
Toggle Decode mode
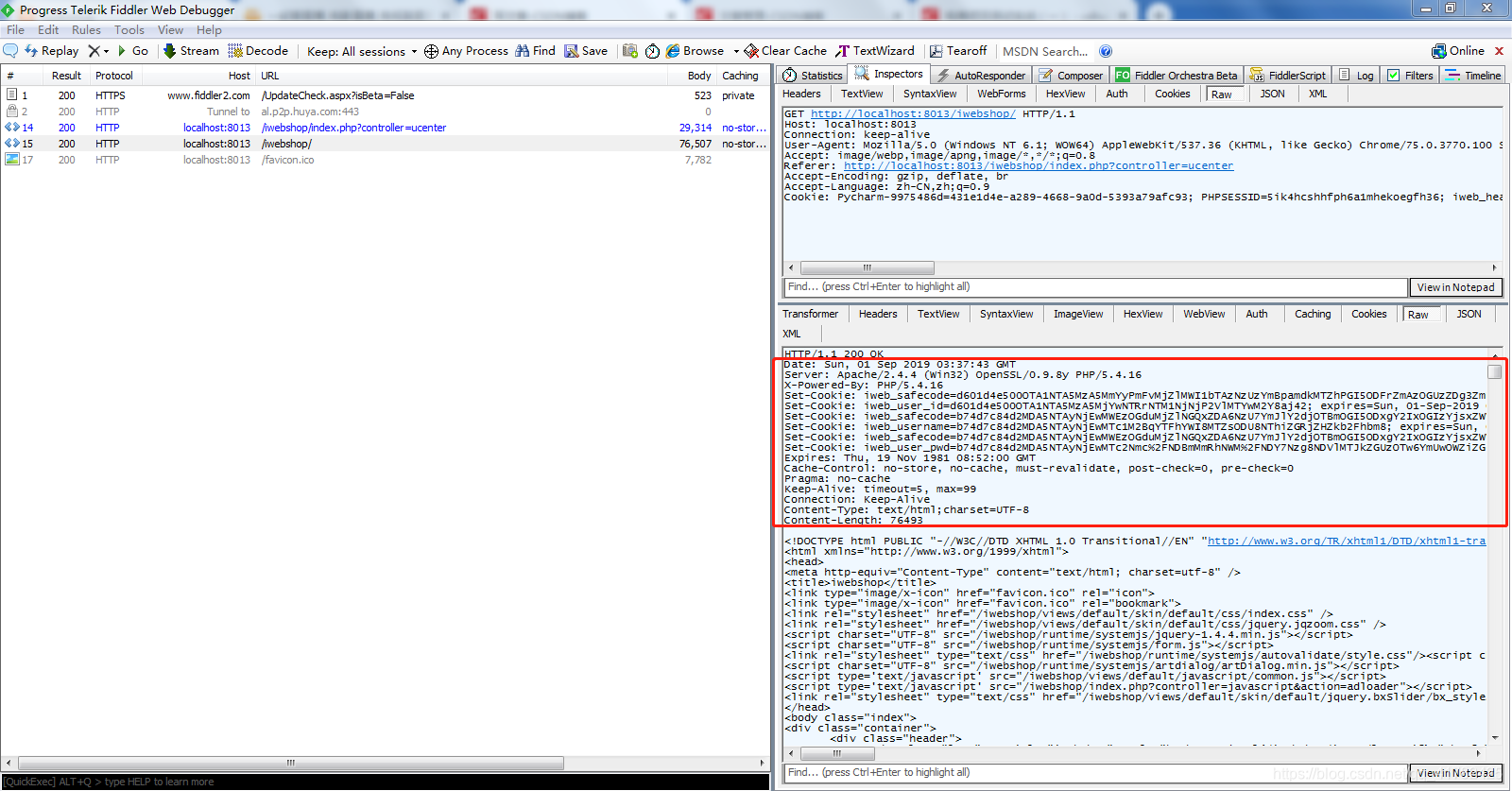click(258, 51)
